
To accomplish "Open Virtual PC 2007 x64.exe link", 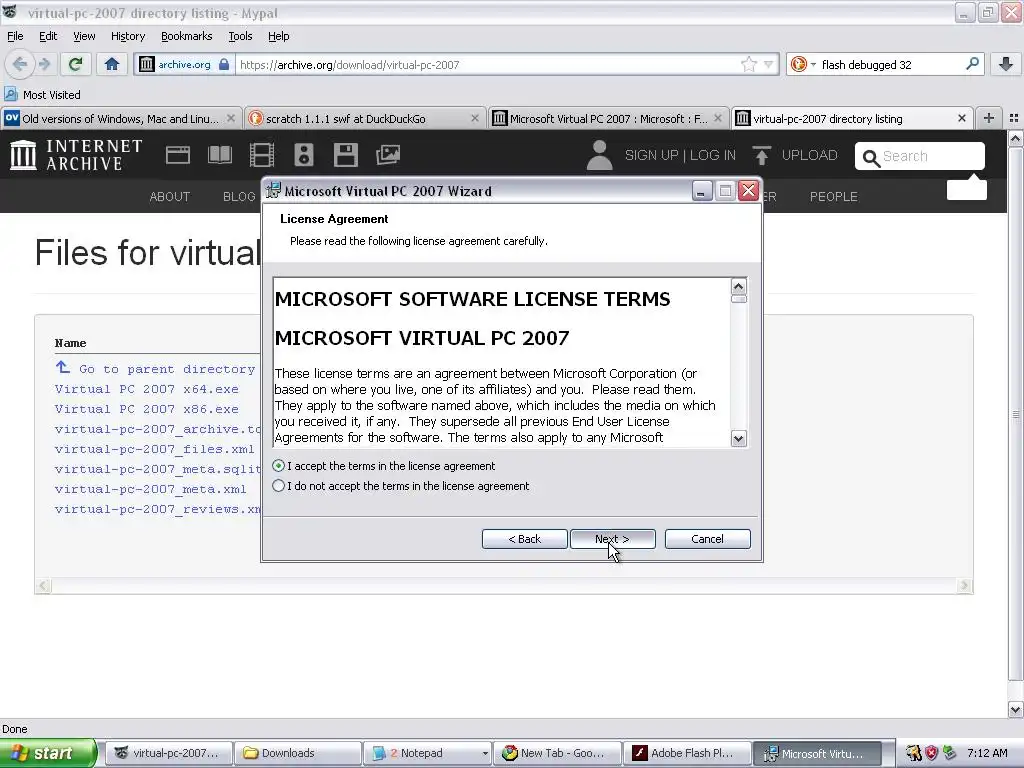I will (147, 389).
